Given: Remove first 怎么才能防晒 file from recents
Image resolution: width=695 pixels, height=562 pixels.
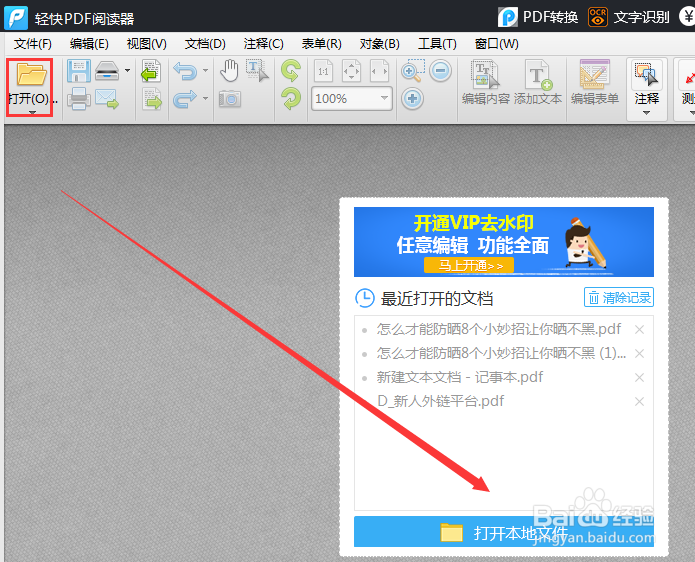Looking at the screenshot, I should (x=639, y=329).
